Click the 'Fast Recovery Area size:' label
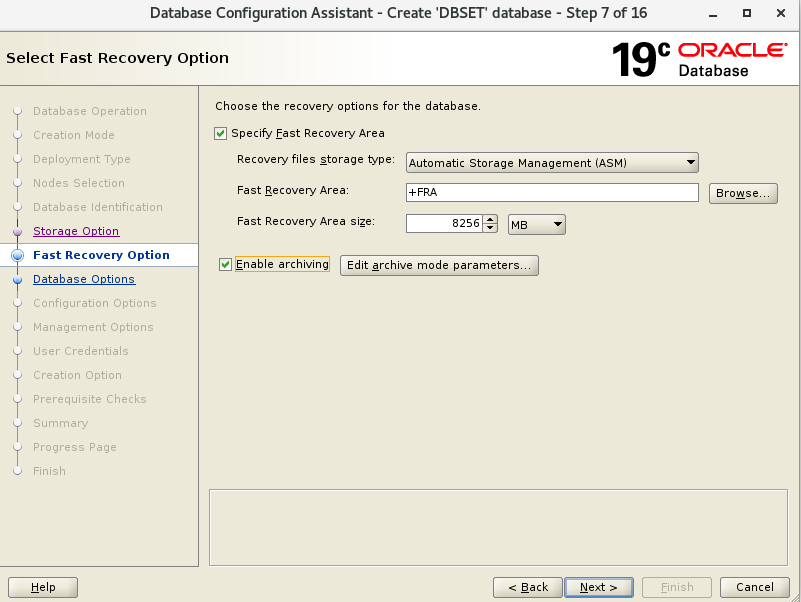801x602 pixels. (306, 221)
